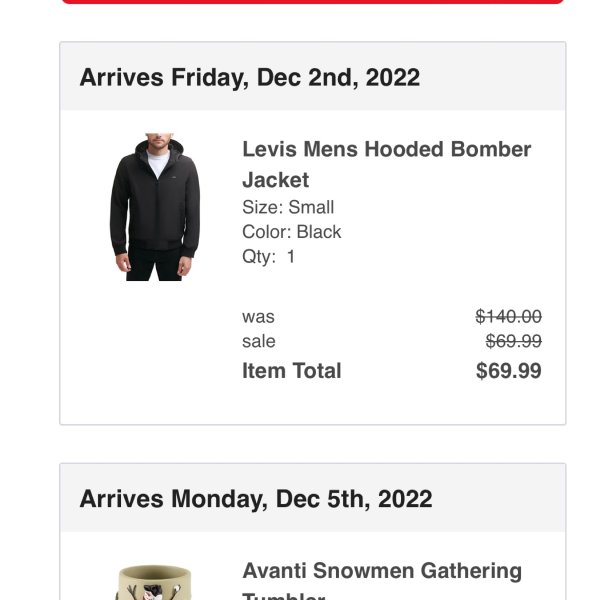Click the crossed-out $69.99 sale price
This screenshot has height=600, width=600.
[x=514, y=341]
